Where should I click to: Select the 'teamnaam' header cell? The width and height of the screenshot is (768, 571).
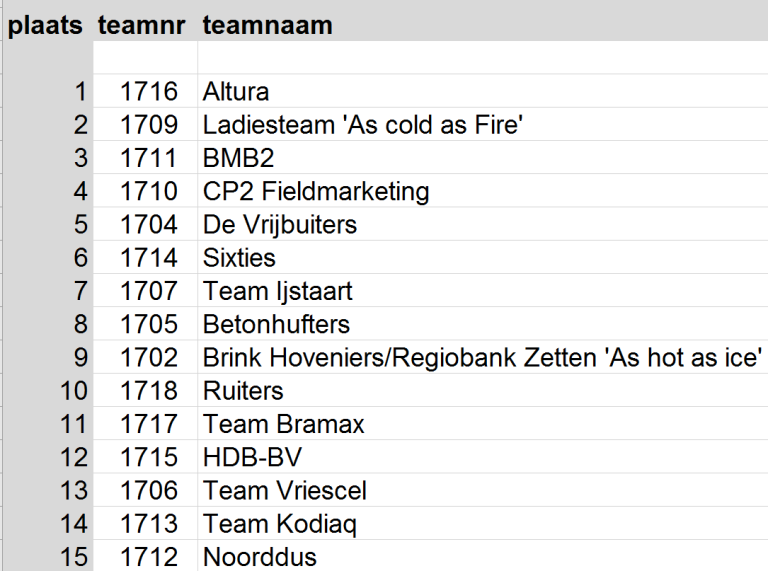[267, 26]
